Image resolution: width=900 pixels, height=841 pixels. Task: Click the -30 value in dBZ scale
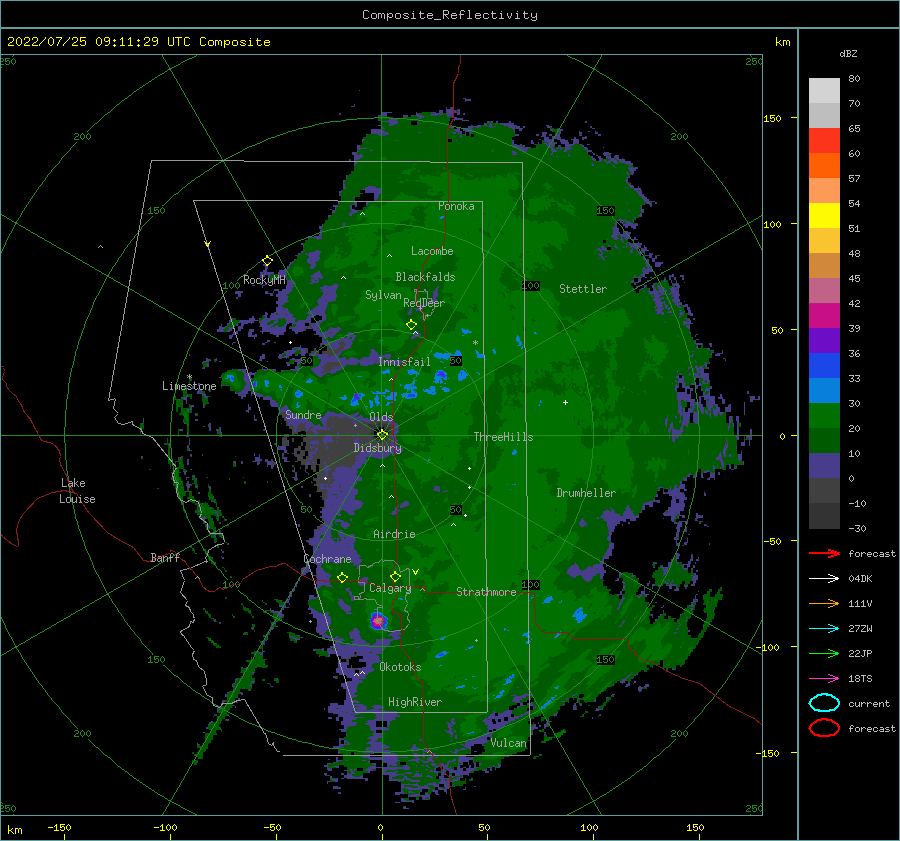coord(858,528)
